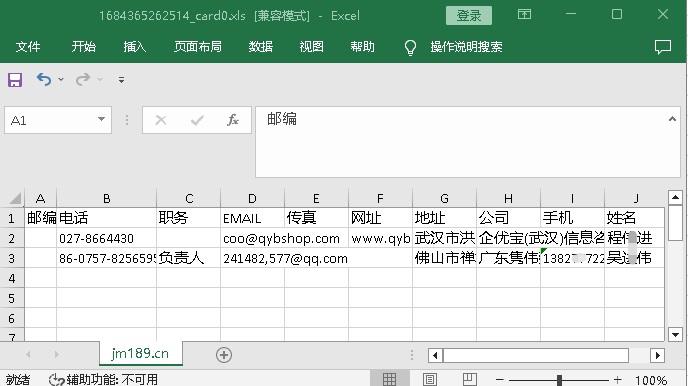Open the 页面布局 tab
Image resolution: width=688 pixels, height=386 pixels.
pos(197,46)
